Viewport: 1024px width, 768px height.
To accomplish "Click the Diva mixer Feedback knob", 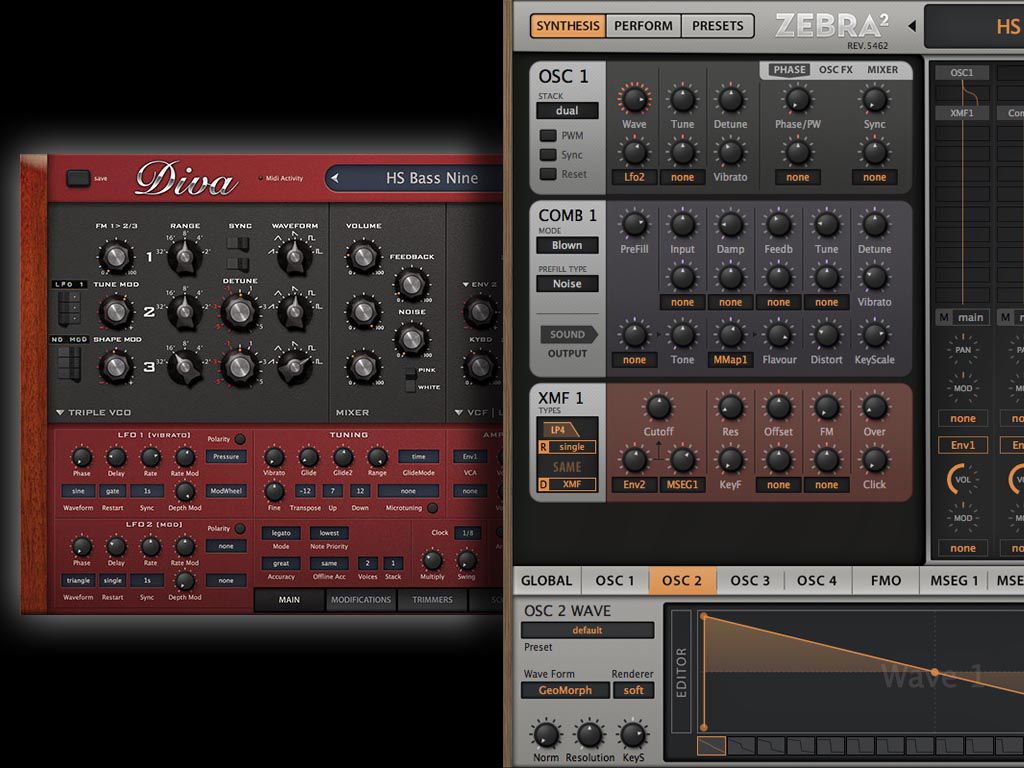I will pyautogui.click(x=411, y=284).
